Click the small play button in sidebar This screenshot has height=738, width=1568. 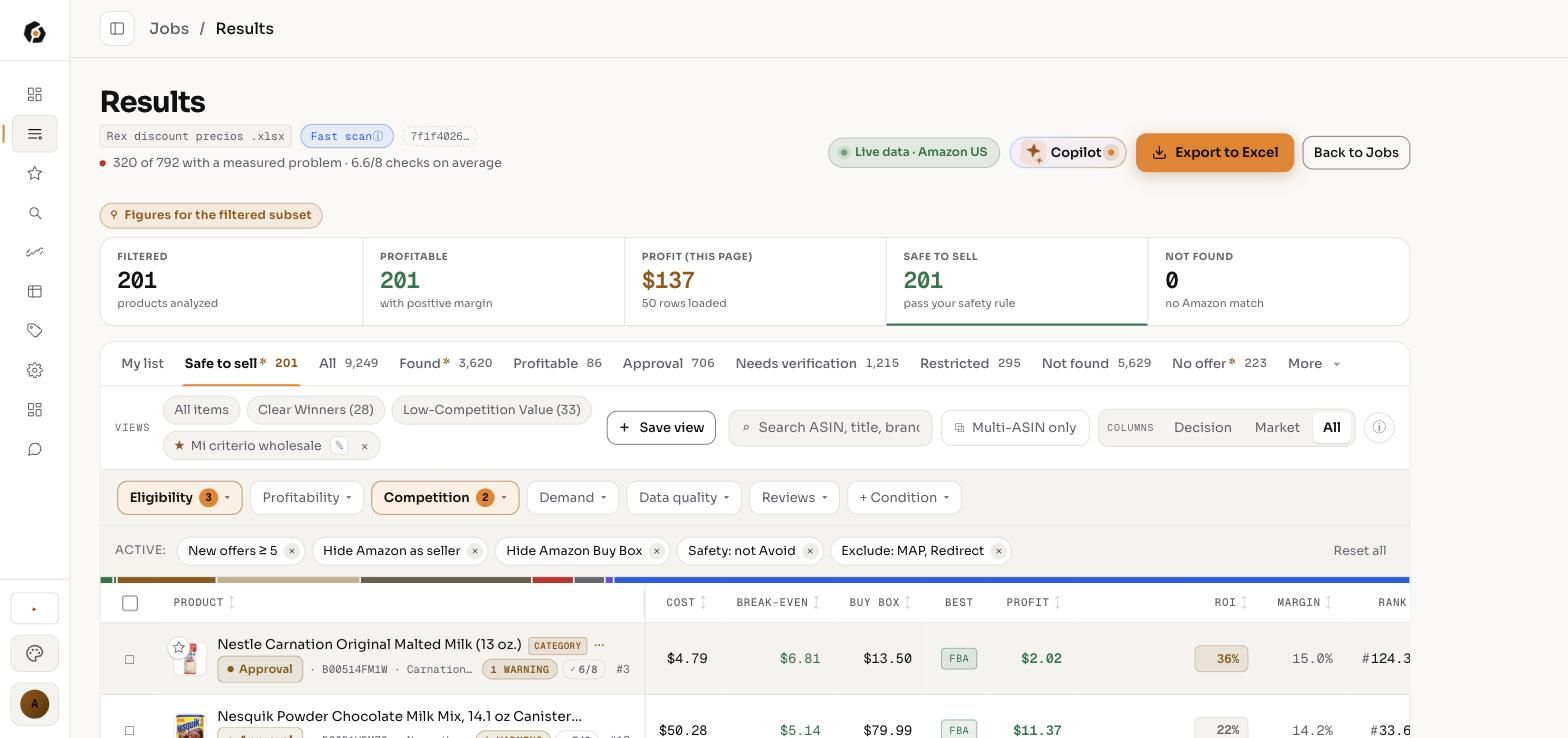[35, 608]
